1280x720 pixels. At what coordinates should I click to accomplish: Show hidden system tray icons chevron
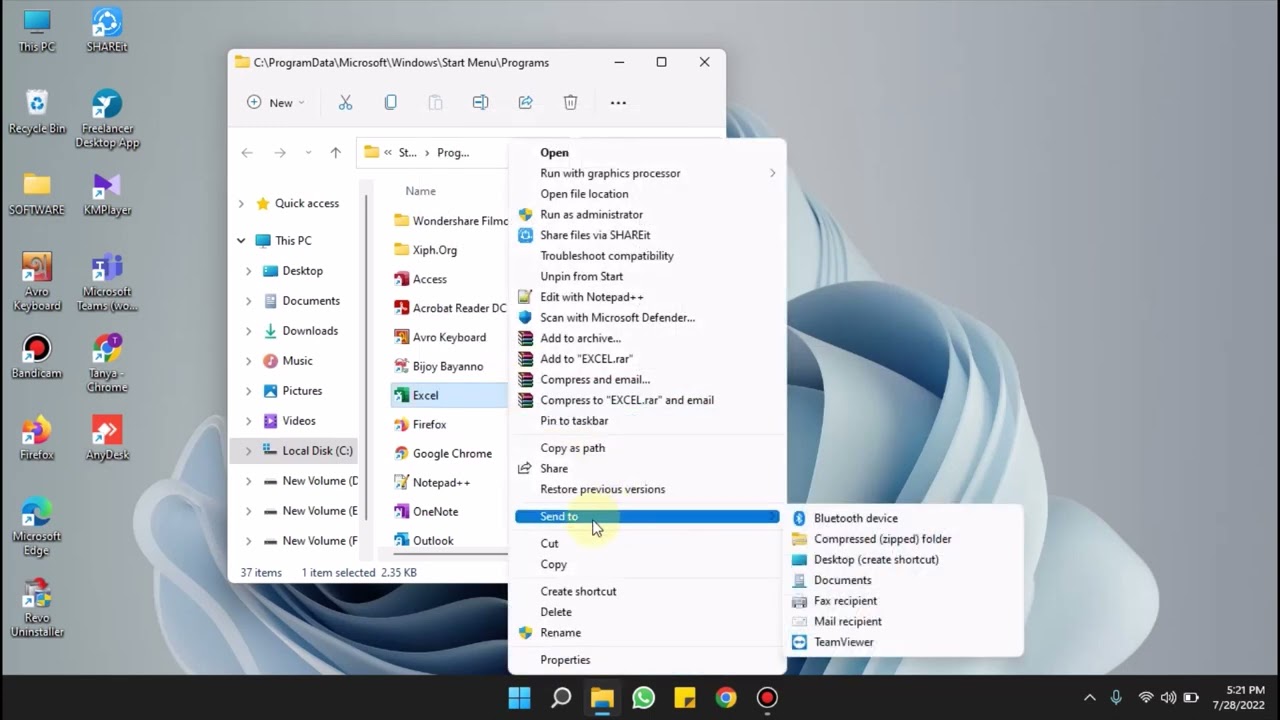pos(1090,697)
